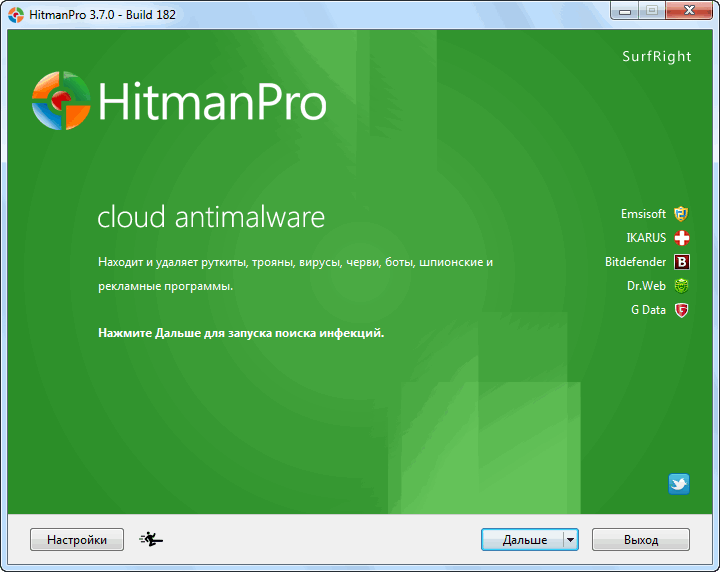Click the IKARUS red cross icon
This screenshot has width=720, height=572.
click(x=681, y=238)
